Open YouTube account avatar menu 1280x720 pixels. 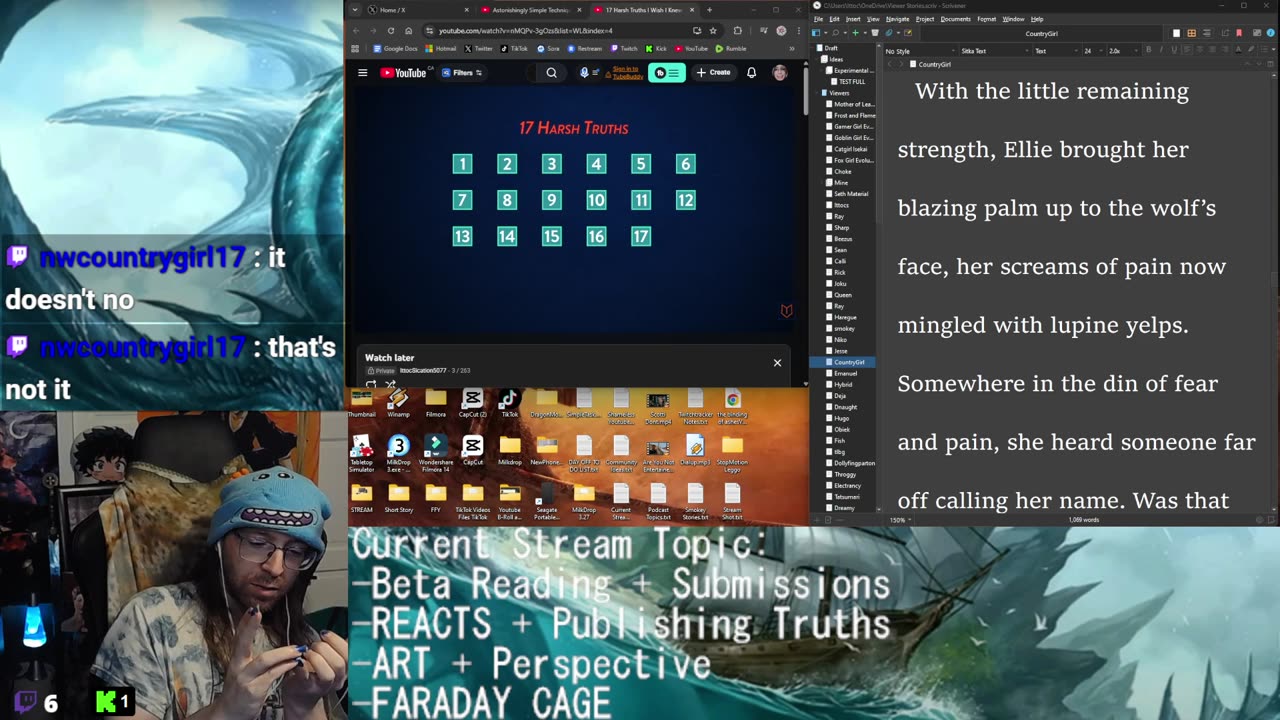(779, 72)
